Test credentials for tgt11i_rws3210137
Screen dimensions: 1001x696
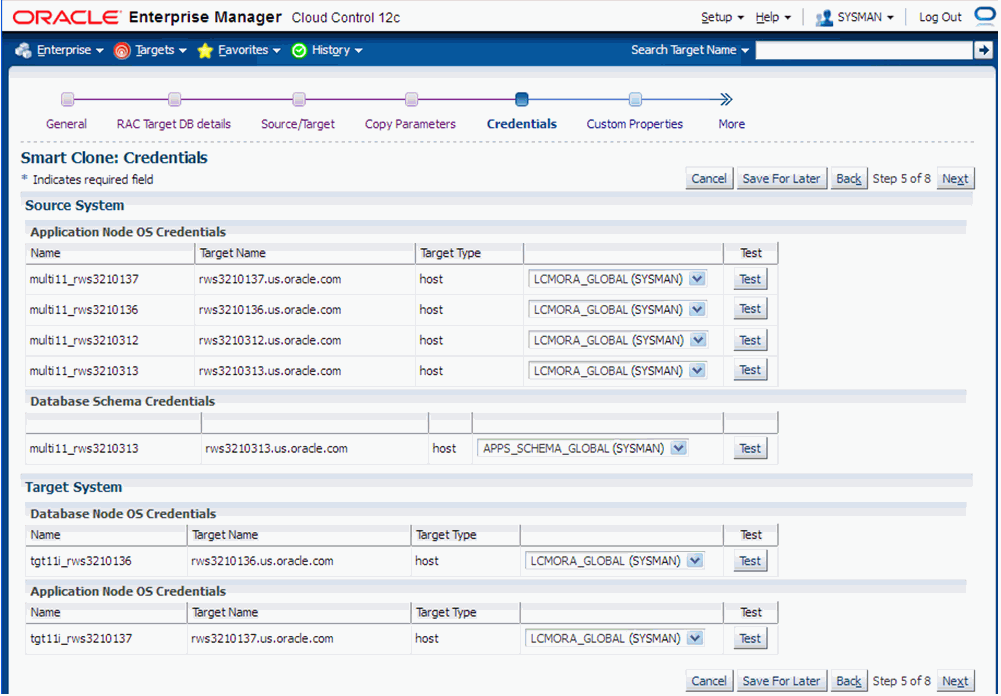tap(750, 639)
